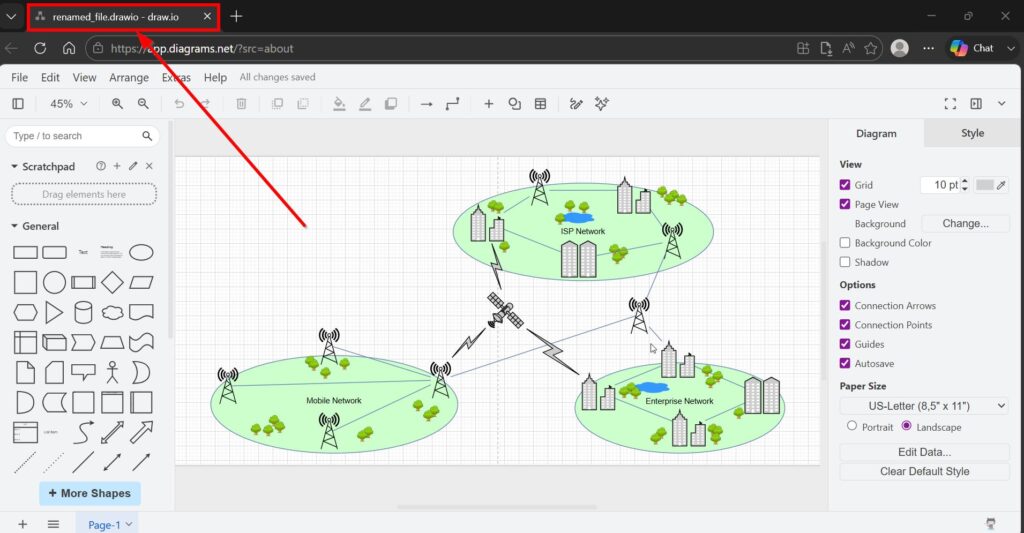Open the 45% zoom level dropdown
Screen dimensions: 1024x533
tap(68, 104)
